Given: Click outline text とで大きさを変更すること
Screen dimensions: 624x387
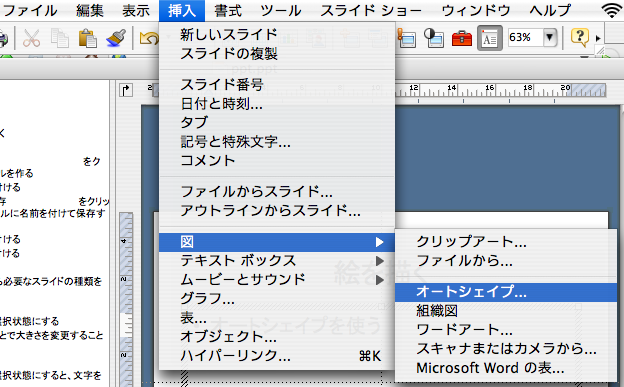Looking at the screenshot, I should [x=52, y=335].
